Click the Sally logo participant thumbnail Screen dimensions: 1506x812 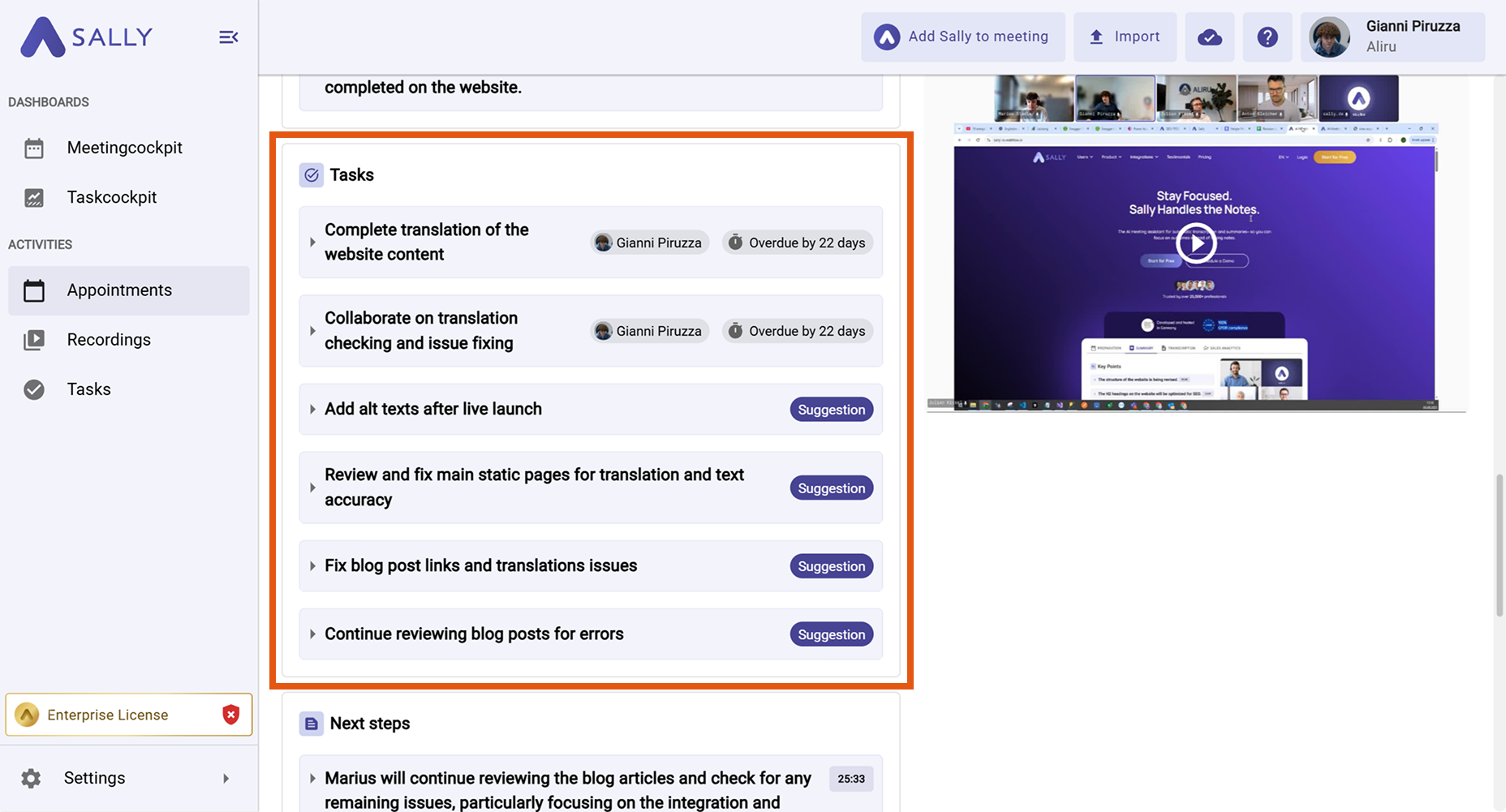(1358, 98)
